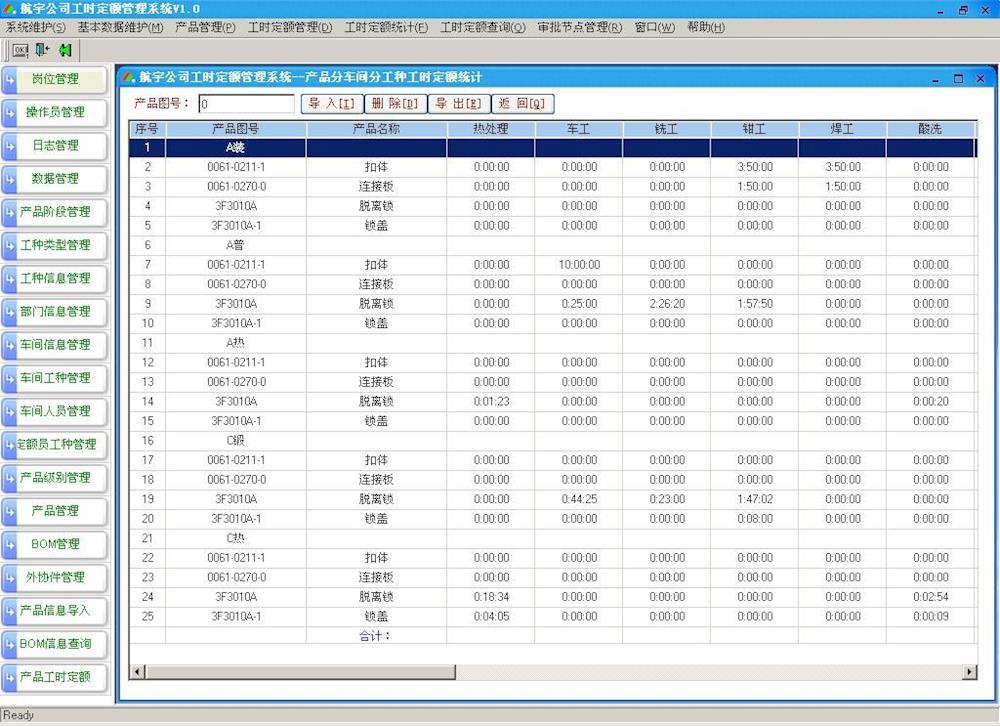Open 部门信息管理 in sidebar
The image size is (1000, 726).
tap(55, 311)
